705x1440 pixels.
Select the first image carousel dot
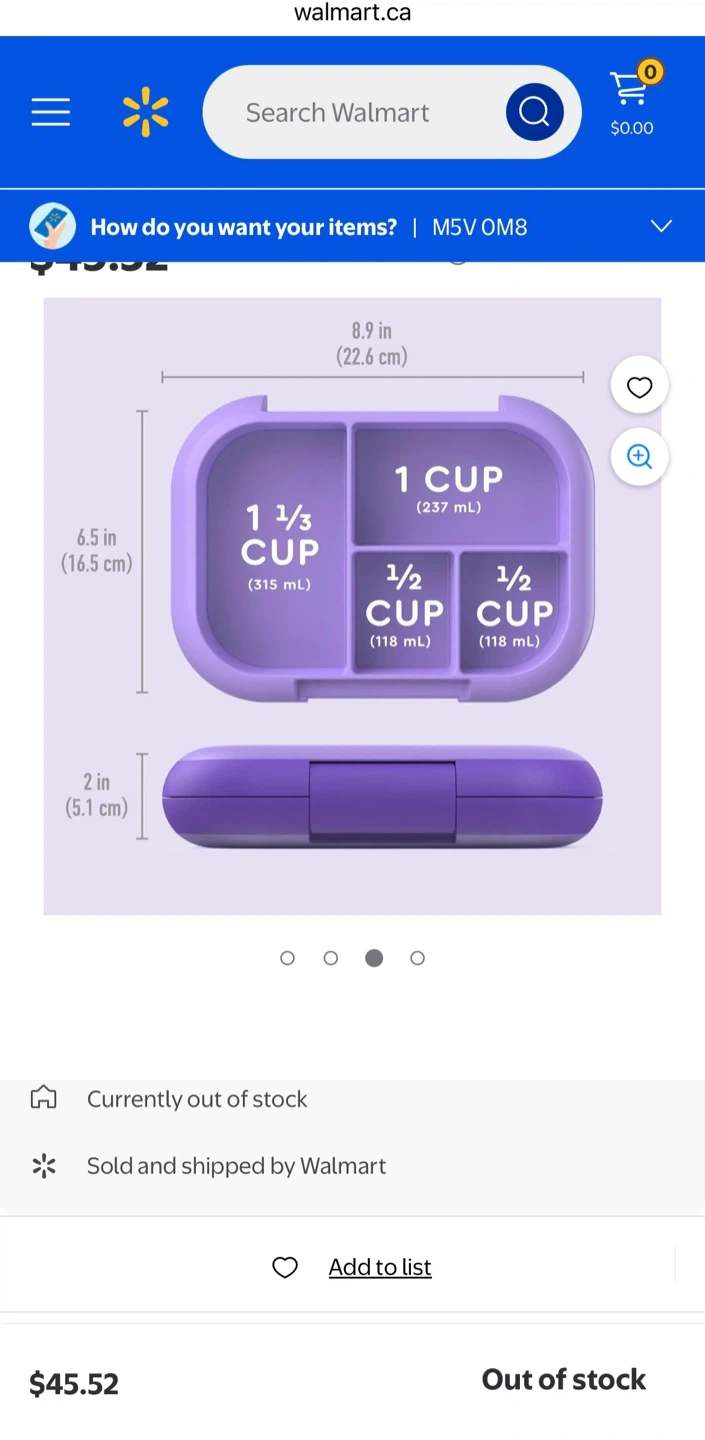[x=287, y=958]
